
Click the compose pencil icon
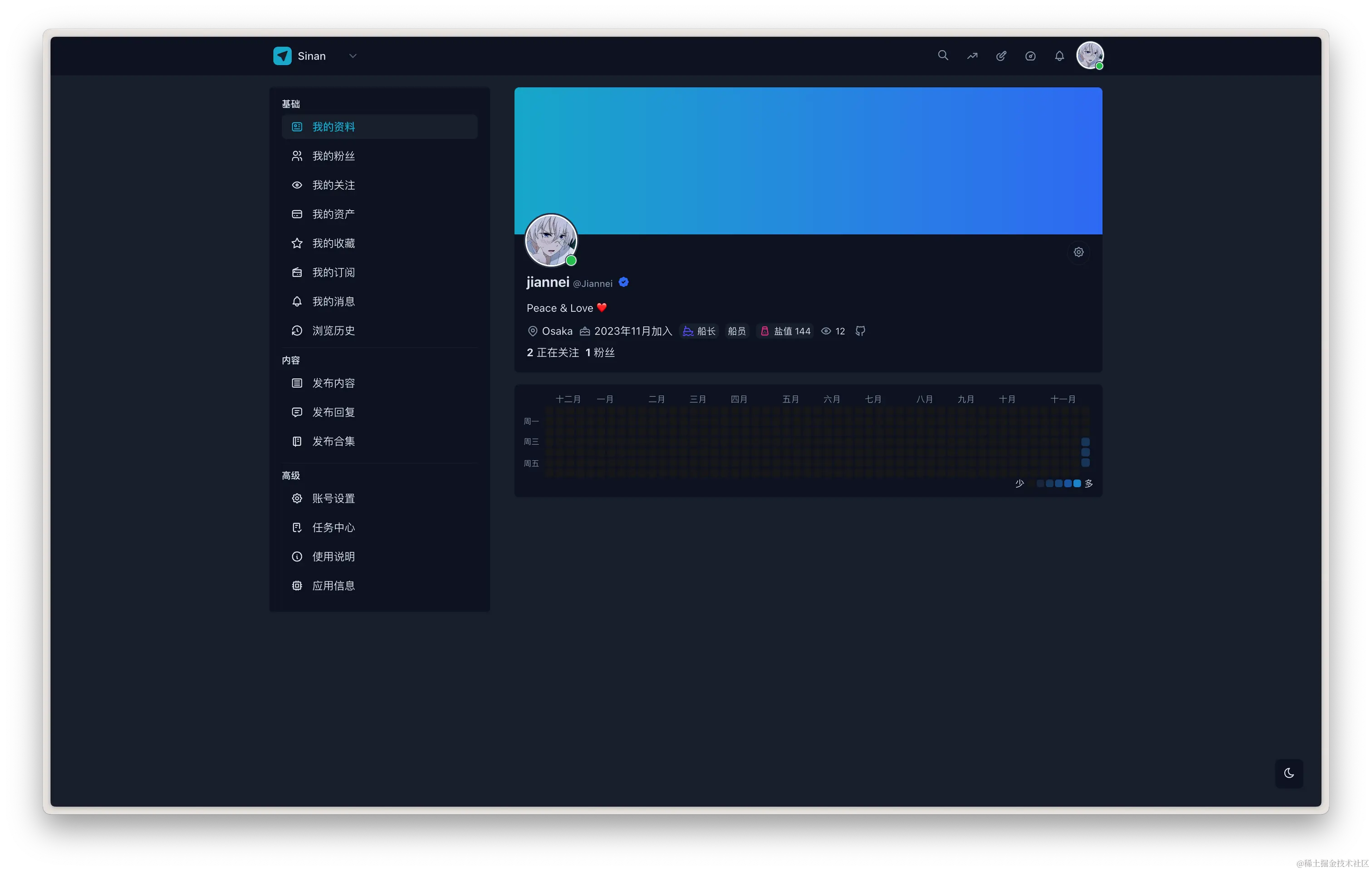coord(1001,56)
